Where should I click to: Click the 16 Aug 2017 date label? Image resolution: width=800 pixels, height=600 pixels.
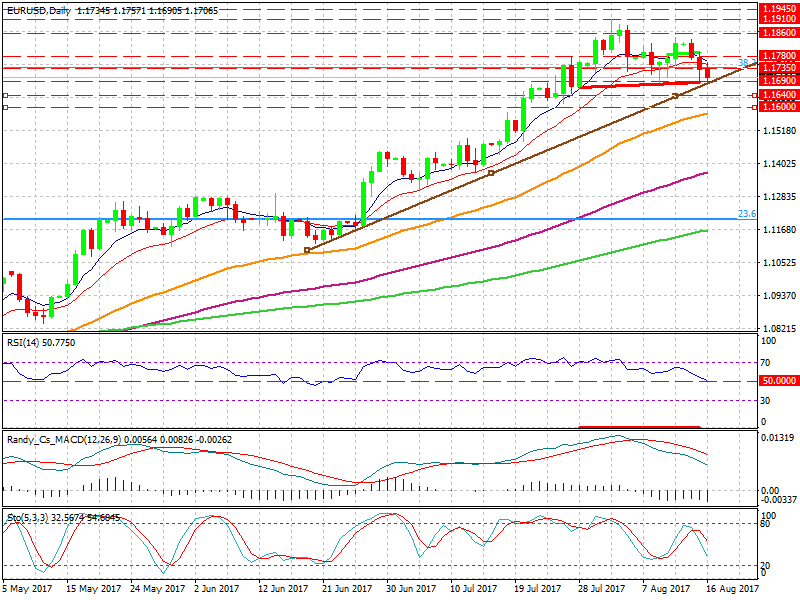pos(733,590)
